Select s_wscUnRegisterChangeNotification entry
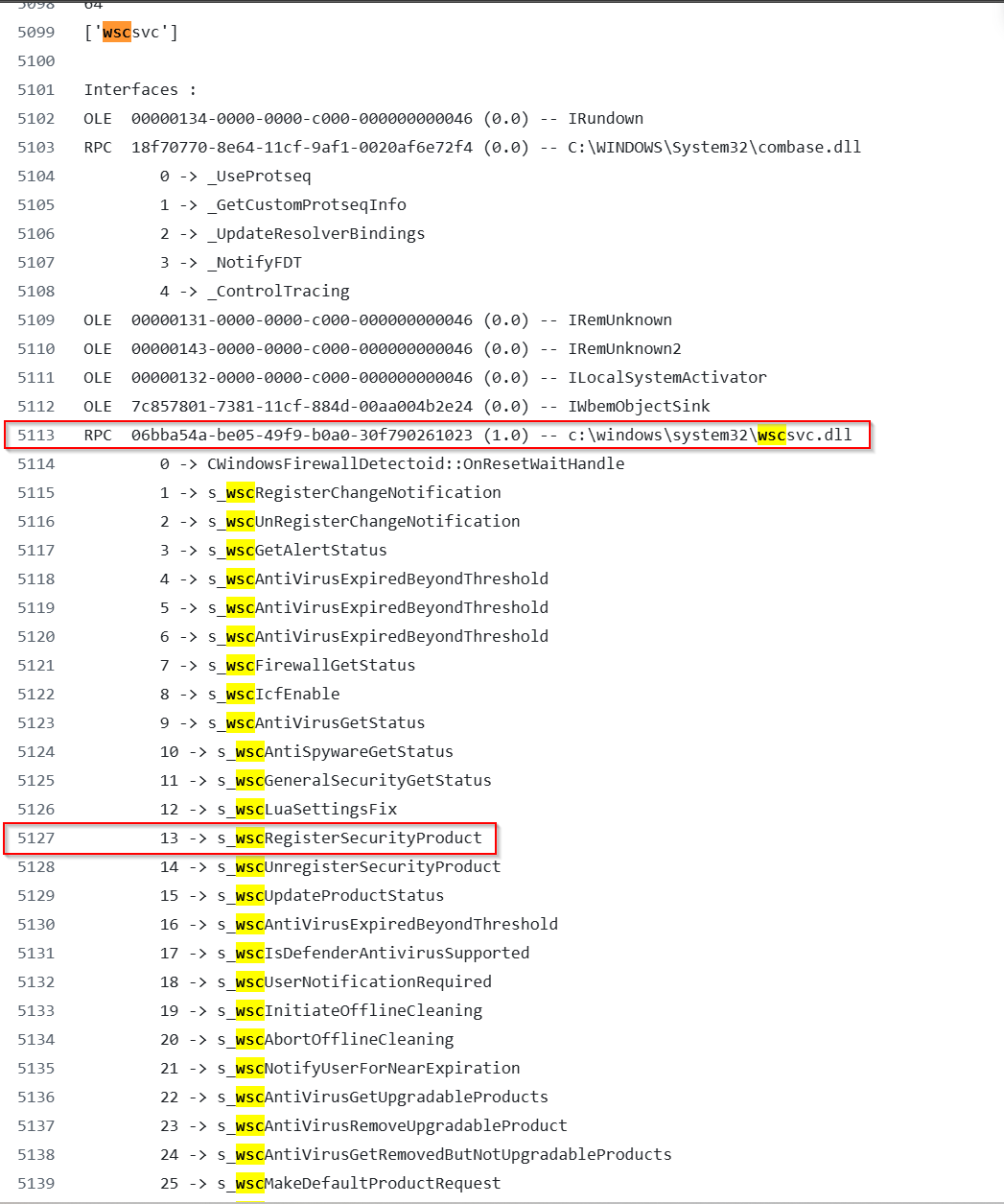This screenshot has width=1004, height=1204. coord(340,521)
